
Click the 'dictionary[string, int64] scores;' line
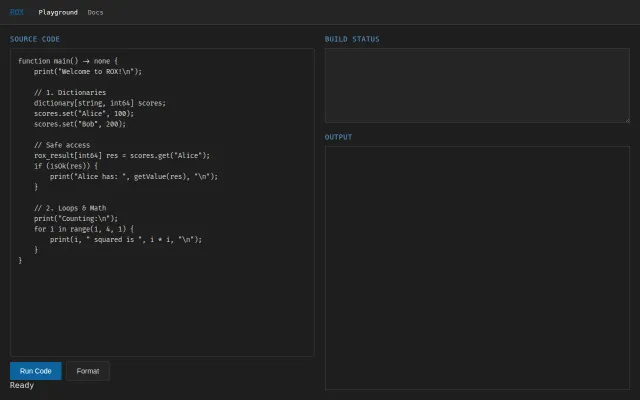point(100,103)
